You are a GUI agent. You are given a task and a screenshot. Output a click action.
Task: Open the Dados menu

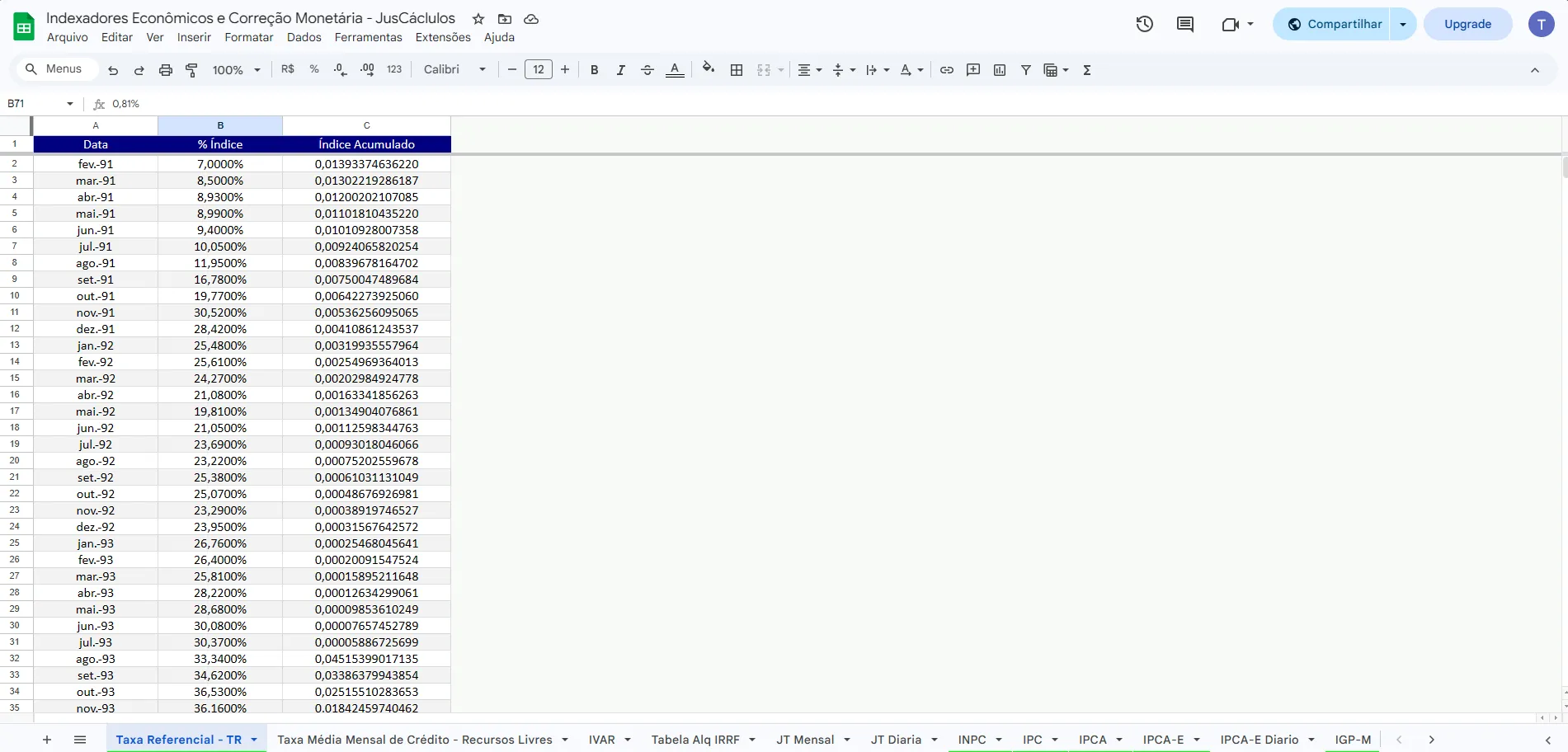tap(304, 37)
